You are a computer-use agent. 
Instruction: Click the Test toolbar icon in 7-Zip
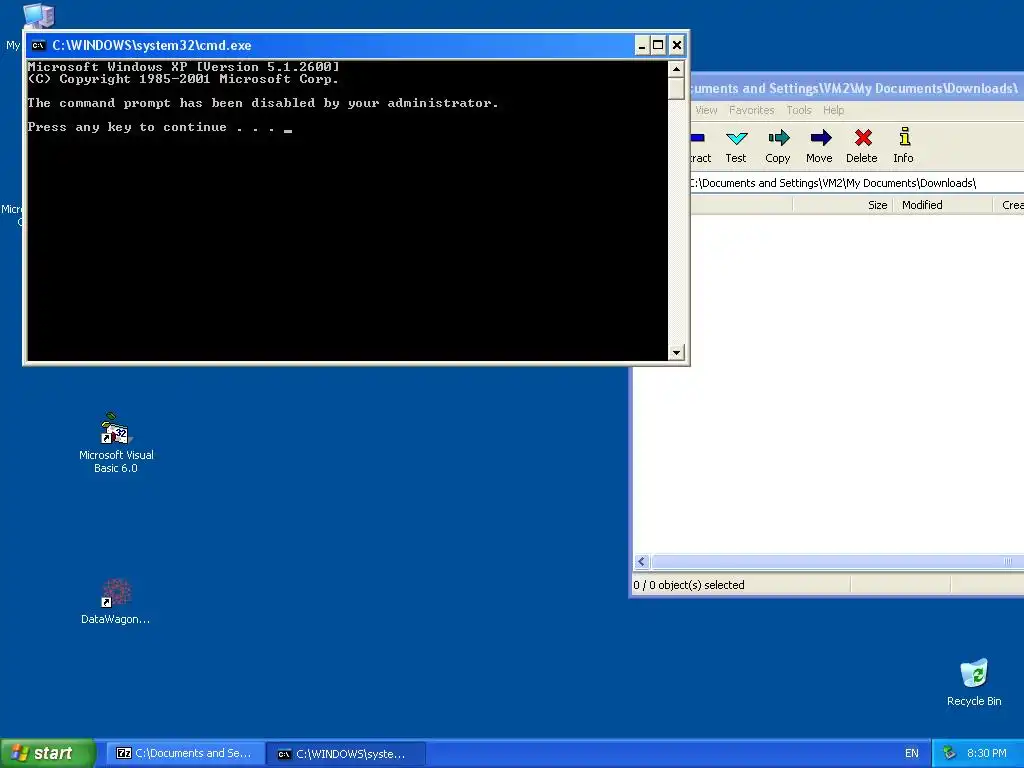pyautogui.click(x=736, y=146)
